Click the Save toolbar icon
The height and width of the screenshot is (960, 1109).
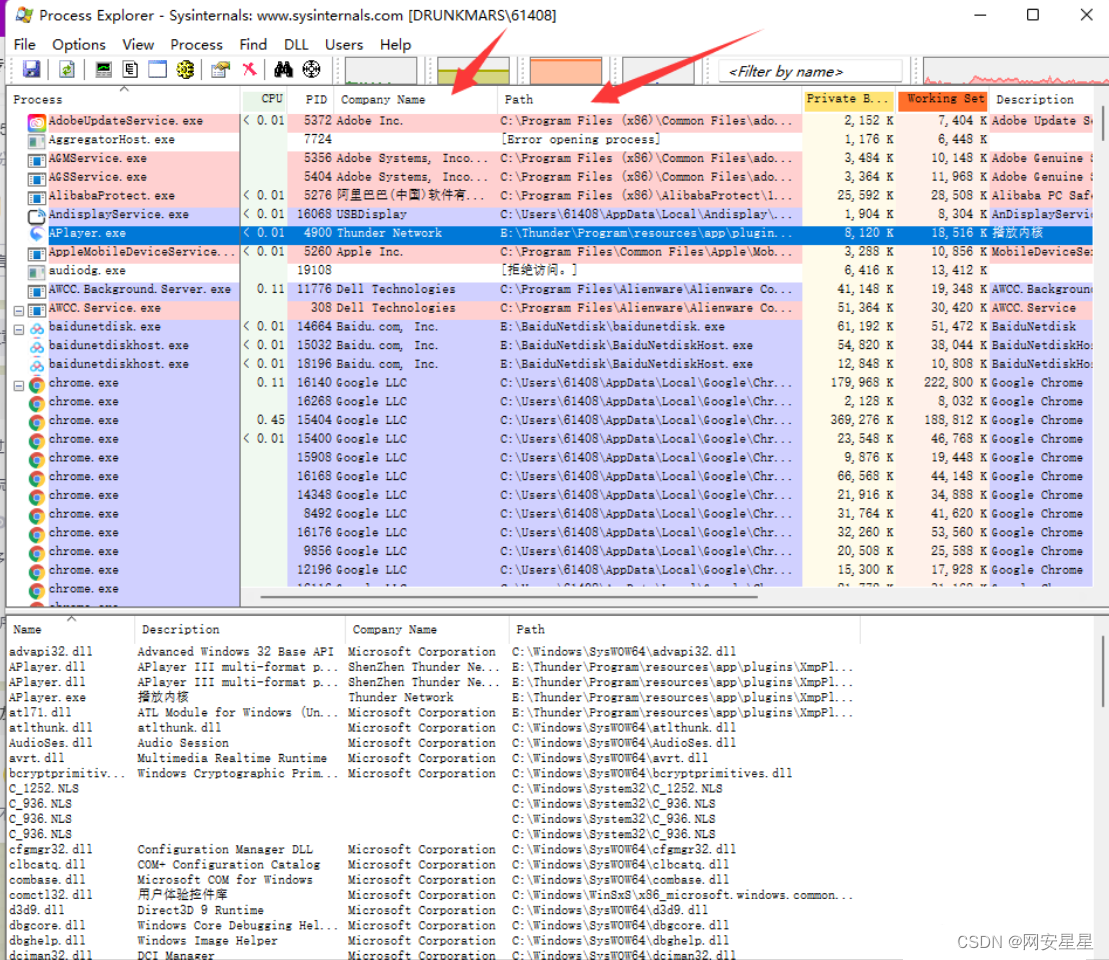(x=32, y=69)
